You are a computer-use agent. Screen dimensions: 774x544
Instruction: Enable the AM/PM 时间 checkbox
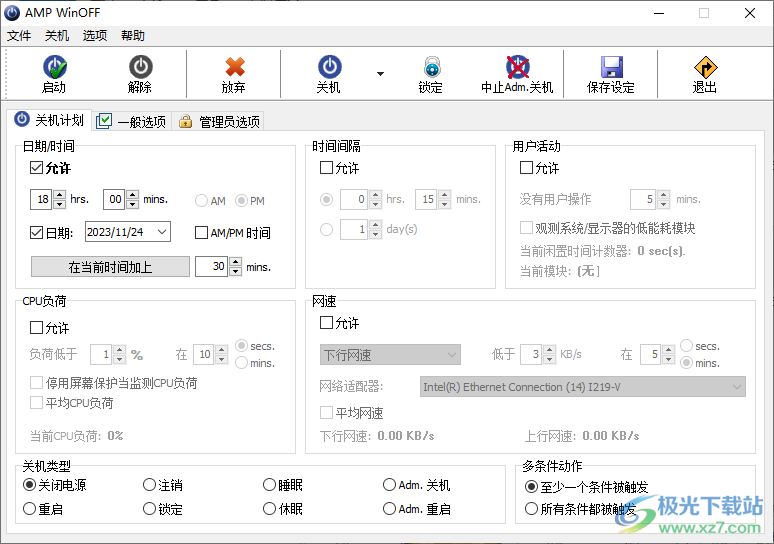tap(201, 232)
